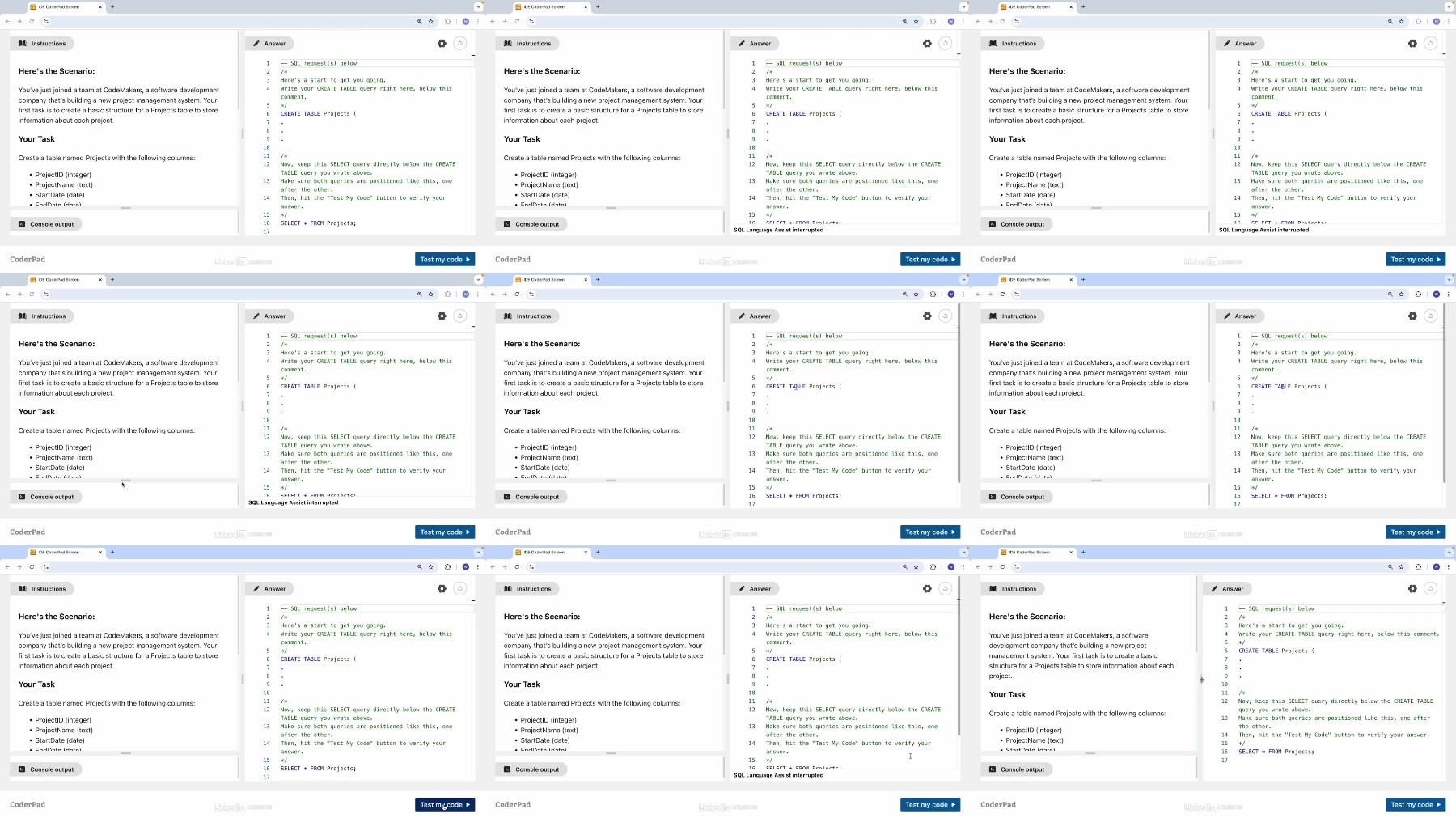Open profile avatar in middle-right frame
1456x818 pixels.
(x=1437, y=295)
